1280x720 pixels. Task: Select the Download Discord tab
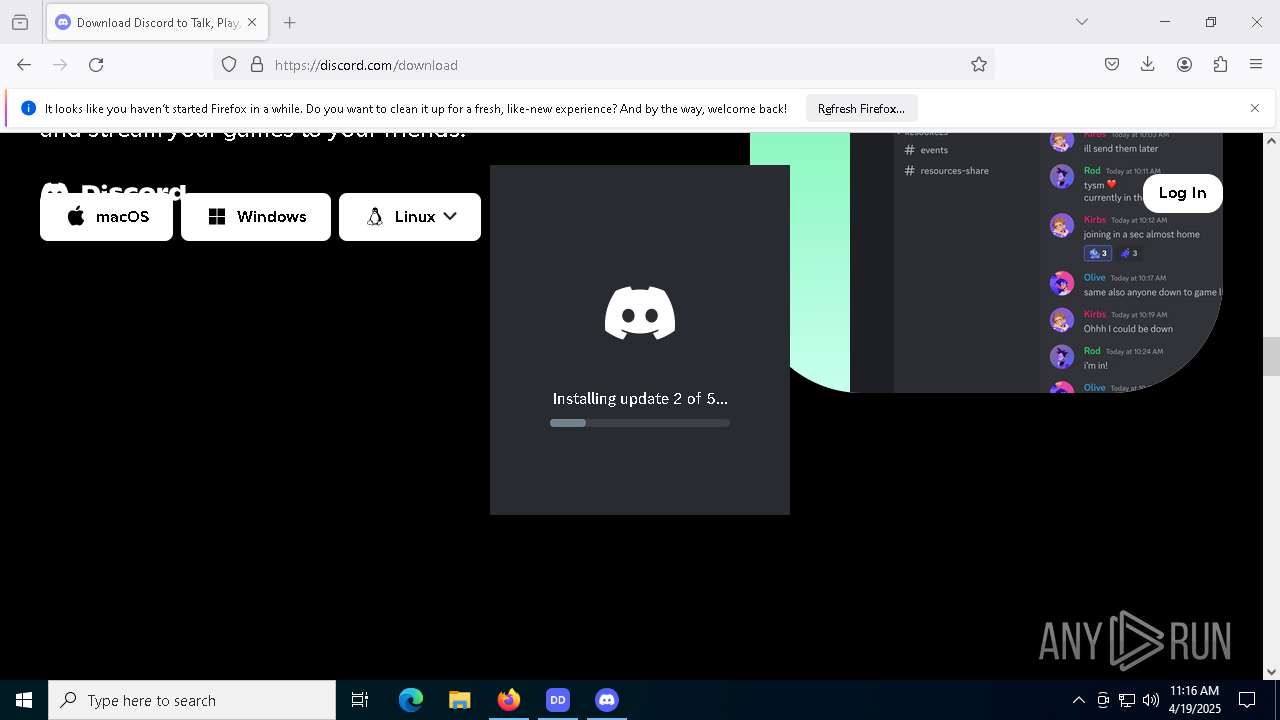[157, 22]
